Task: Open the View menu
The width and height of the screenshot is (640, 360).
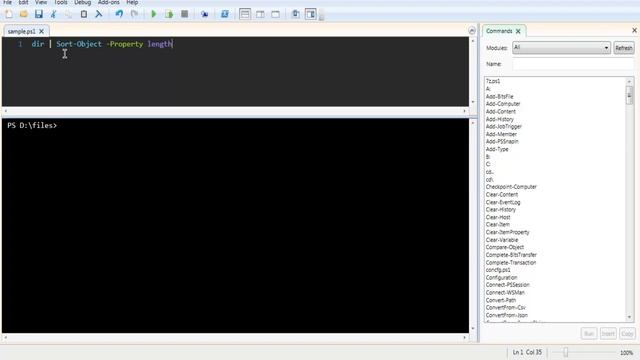Action: 41,2
